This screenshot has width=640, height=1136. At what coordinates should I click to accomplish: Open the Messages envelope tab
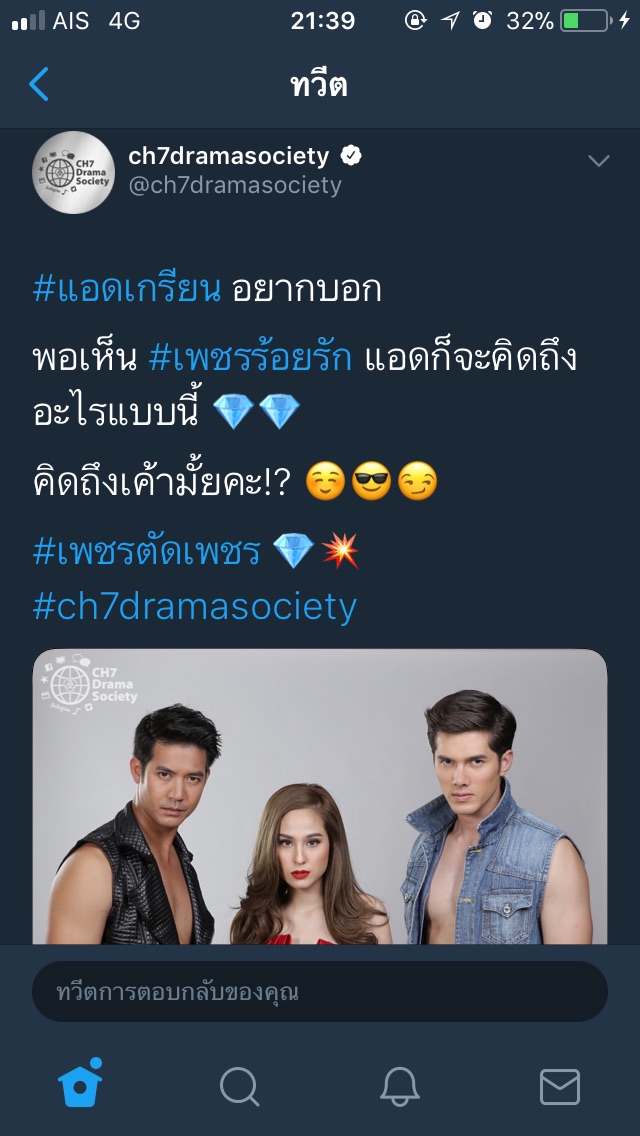(x=560, y=1087)
